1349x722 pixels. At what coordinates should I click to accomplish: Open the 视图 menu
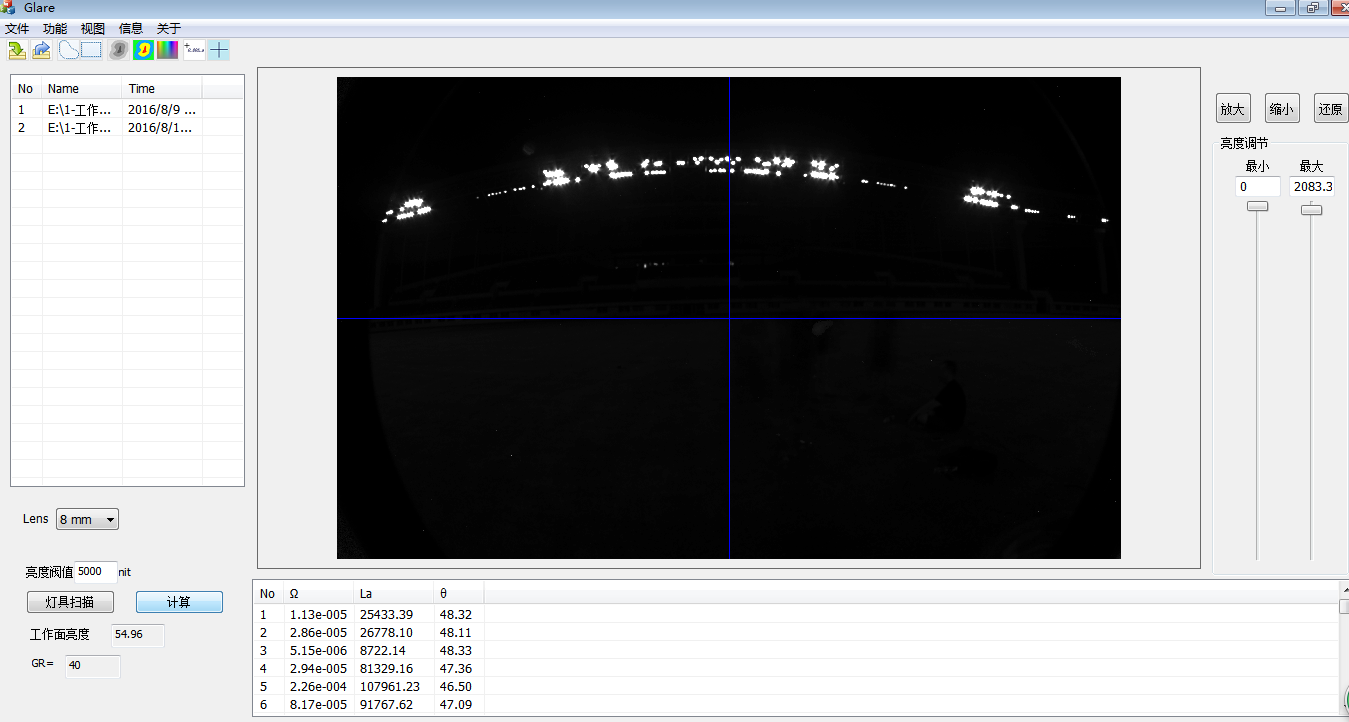coord(93,28)
